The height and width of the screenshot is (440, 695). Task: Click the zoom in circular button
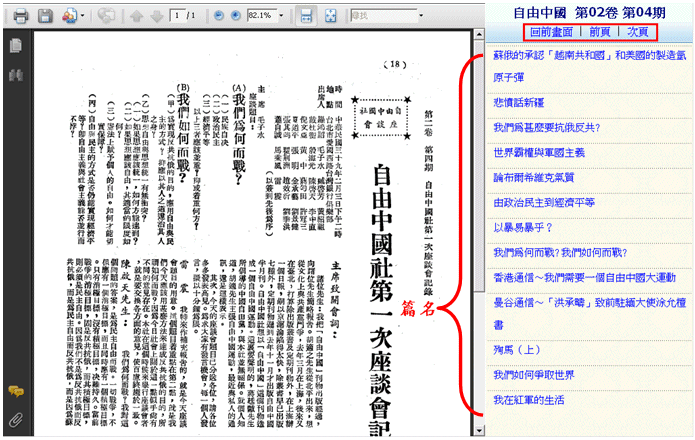[x=232, y=17]
